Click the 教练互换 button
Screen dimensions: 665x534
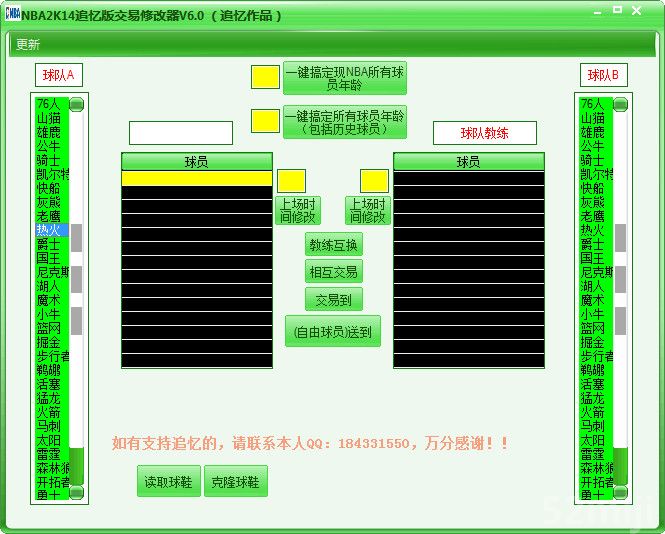point(334,245)
